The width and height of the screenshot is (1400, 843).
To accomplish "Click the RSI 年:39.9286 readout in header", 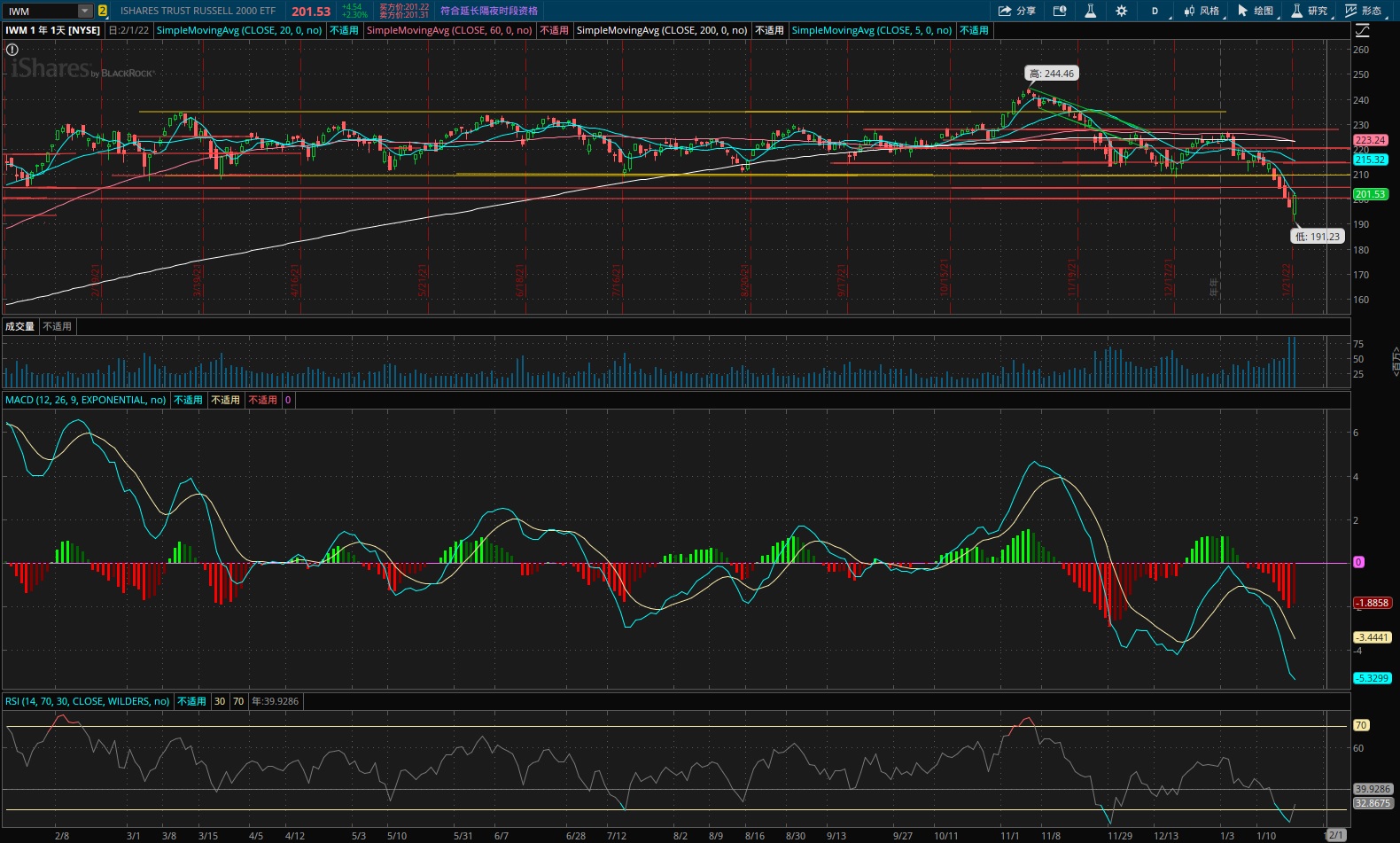I will pyautogui.click(x=276, y=701).
